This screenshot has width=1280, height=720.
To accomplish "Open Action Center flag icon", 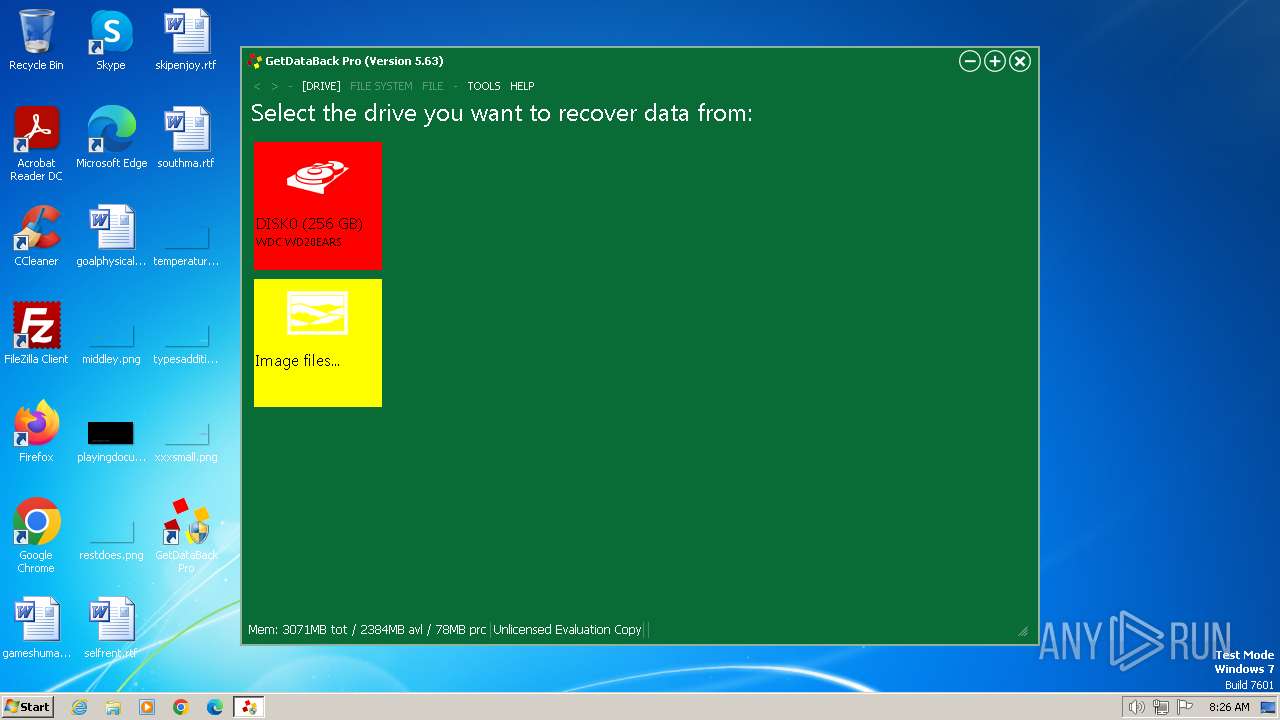I will click(1185, 707).
